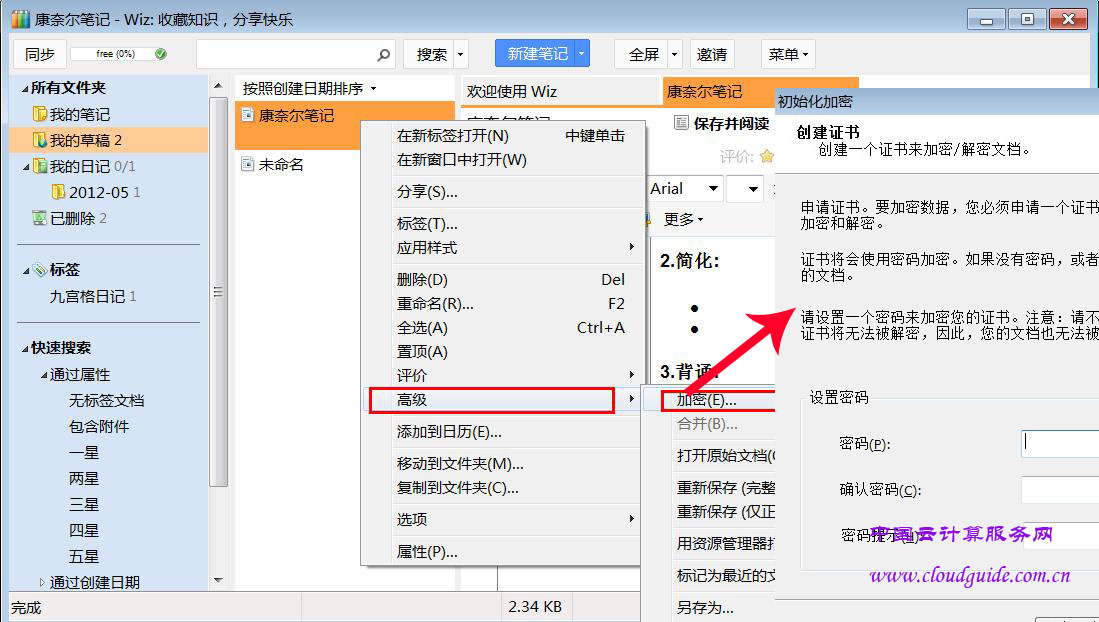Collapse the 所有文件夹 tree node
Image resolution: width=1099 pixels, height=622 pixels.
[x=25, y=88]
